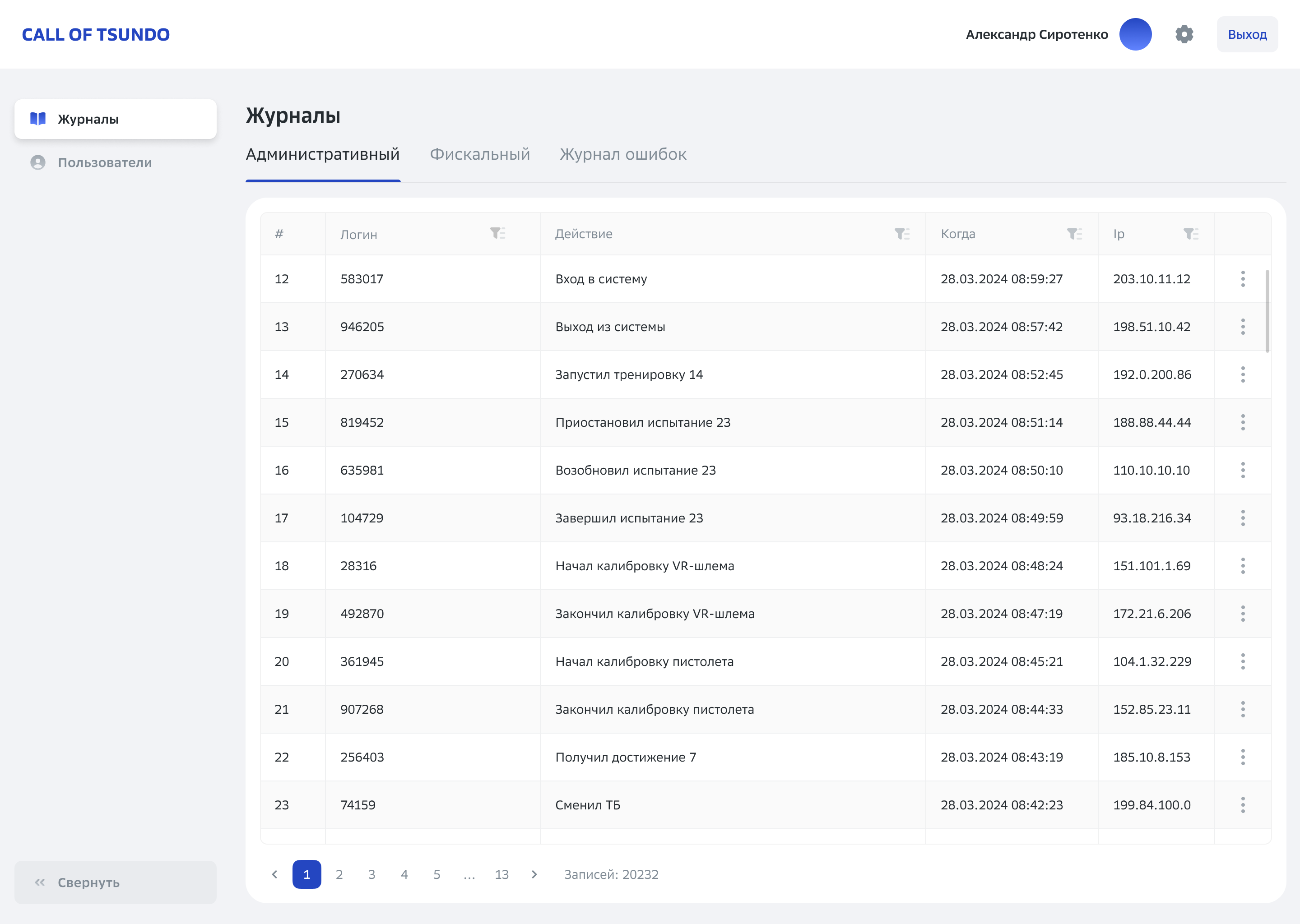Click the CALL OF TSUNDO logo
Viewport: 1300px width, 924px height.
pos(96,35)
